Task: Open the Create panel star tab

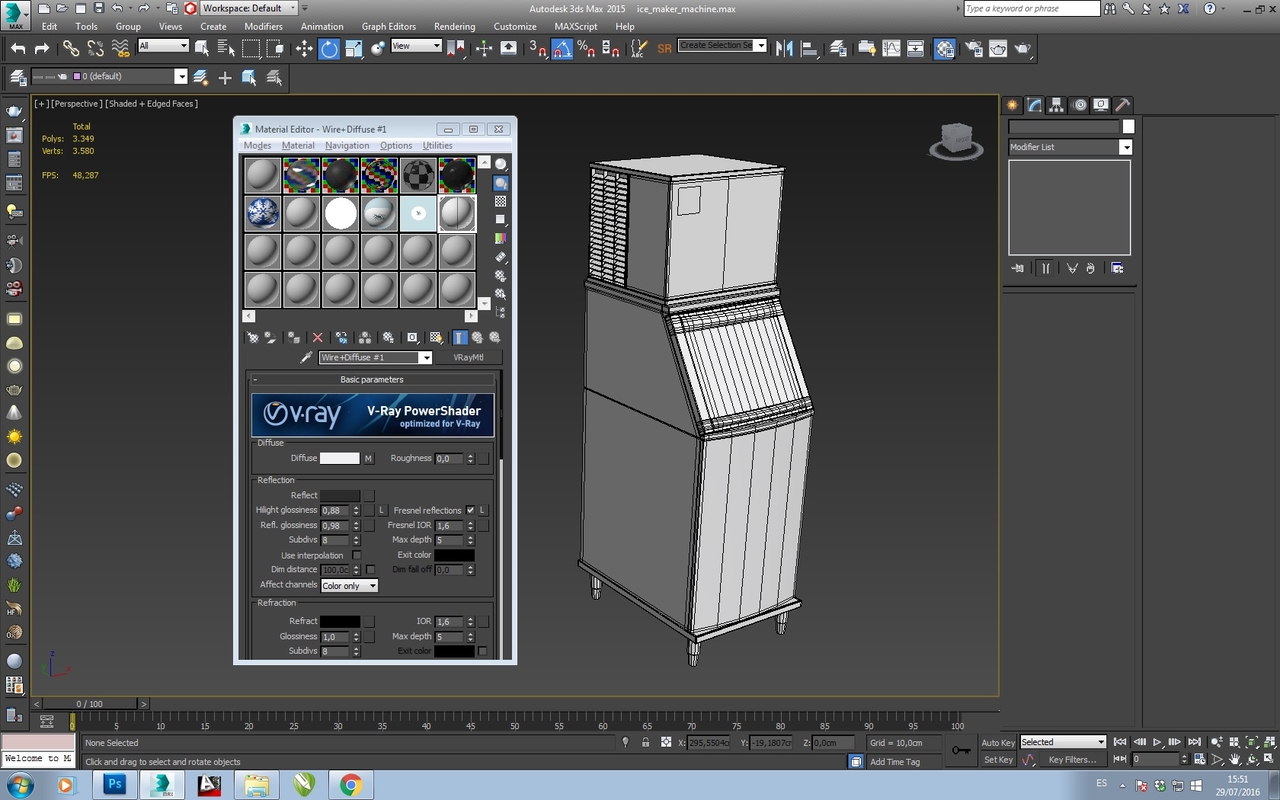Action: point(1013,105)
